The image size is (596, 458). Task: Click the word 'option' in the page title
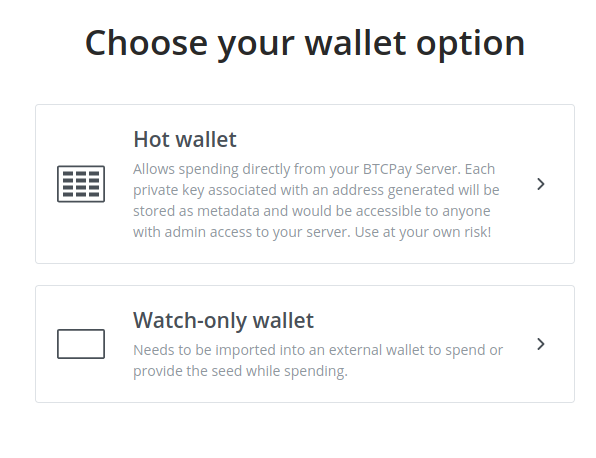(471, 44)
